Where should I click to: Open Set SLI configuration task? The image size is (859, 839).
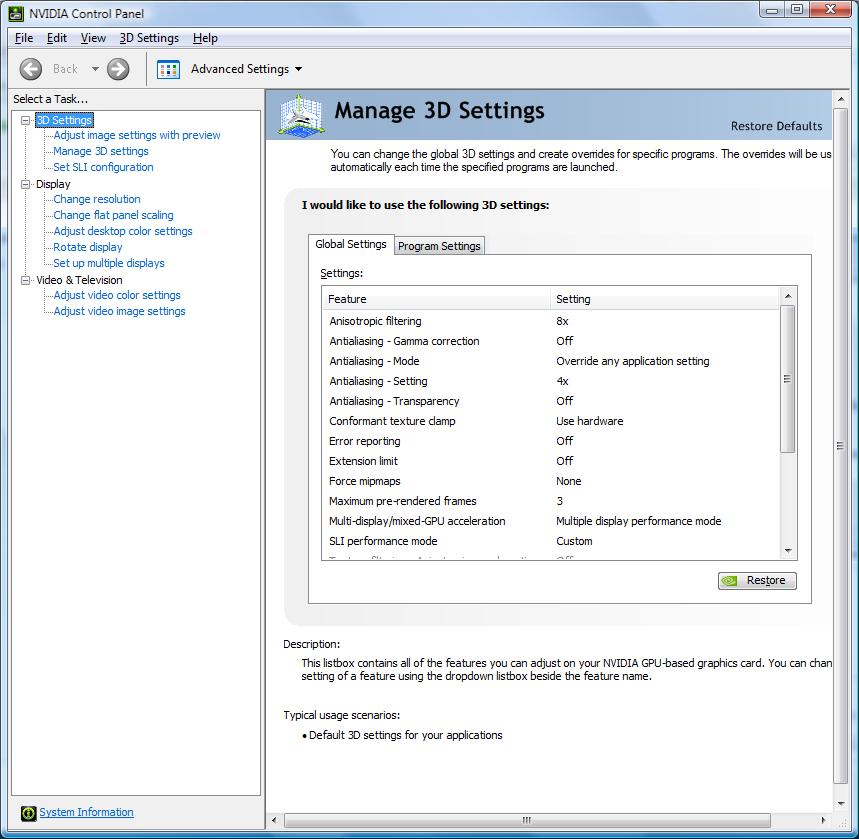103,167
